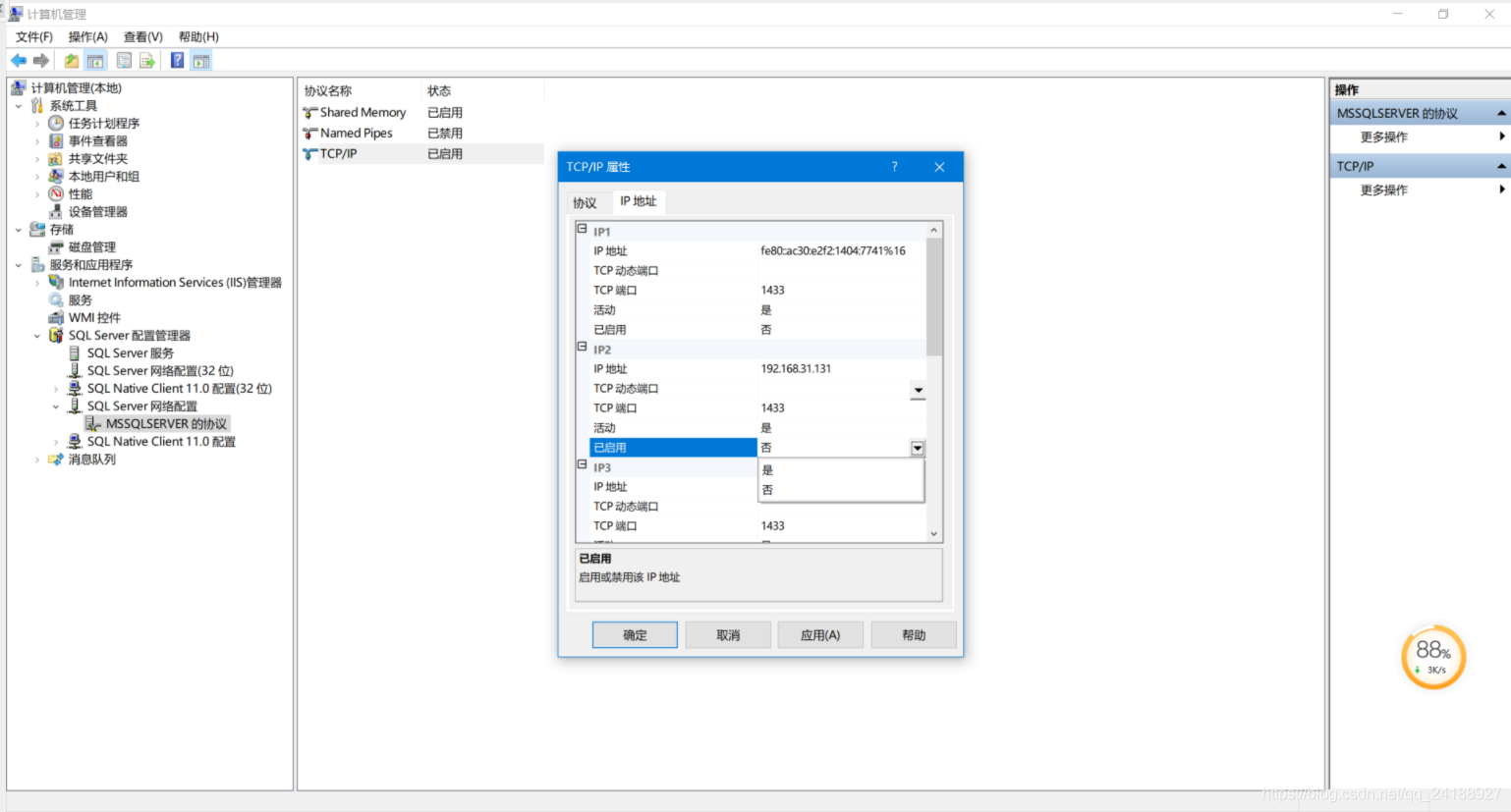The width and height of the screenshot is (1511, 812).
Task: Click the 事件查看器 icon in the tree
Action: [x=56, y=140]
